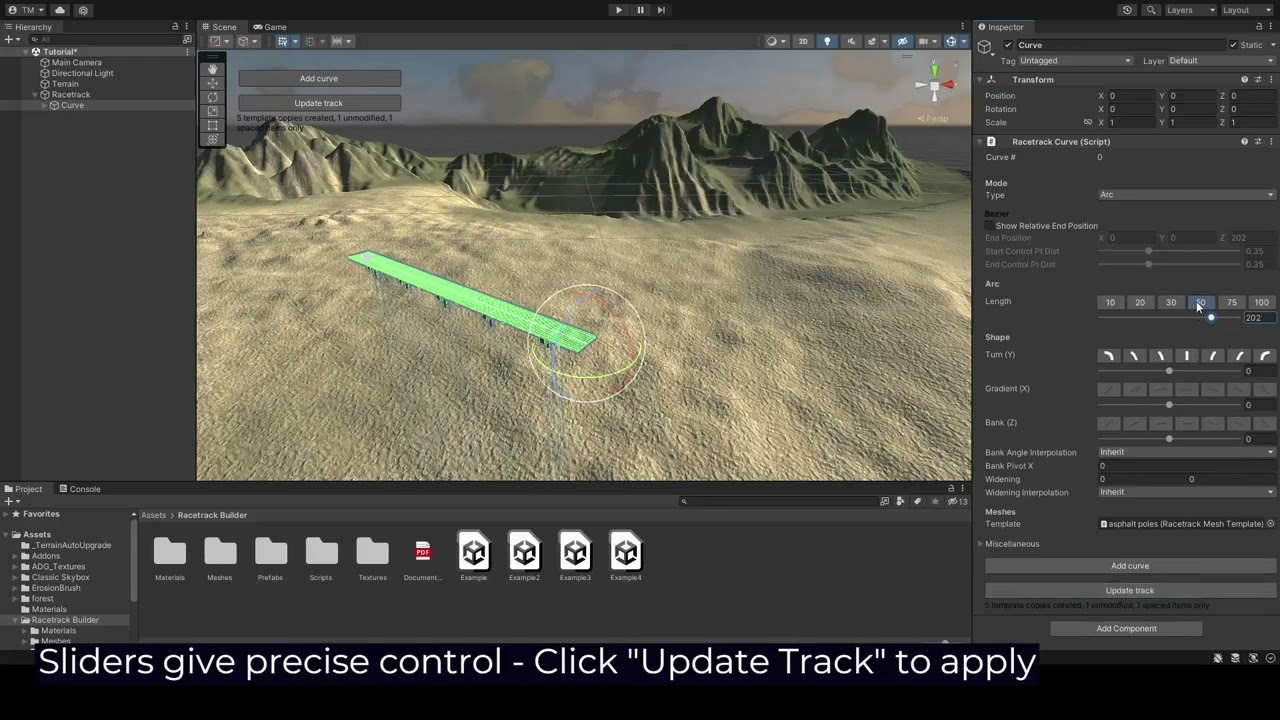This screenshot has height=720, width=1280.
Task: Select the Rect tool in scene toolbar
Action: [x=212, y=125]
